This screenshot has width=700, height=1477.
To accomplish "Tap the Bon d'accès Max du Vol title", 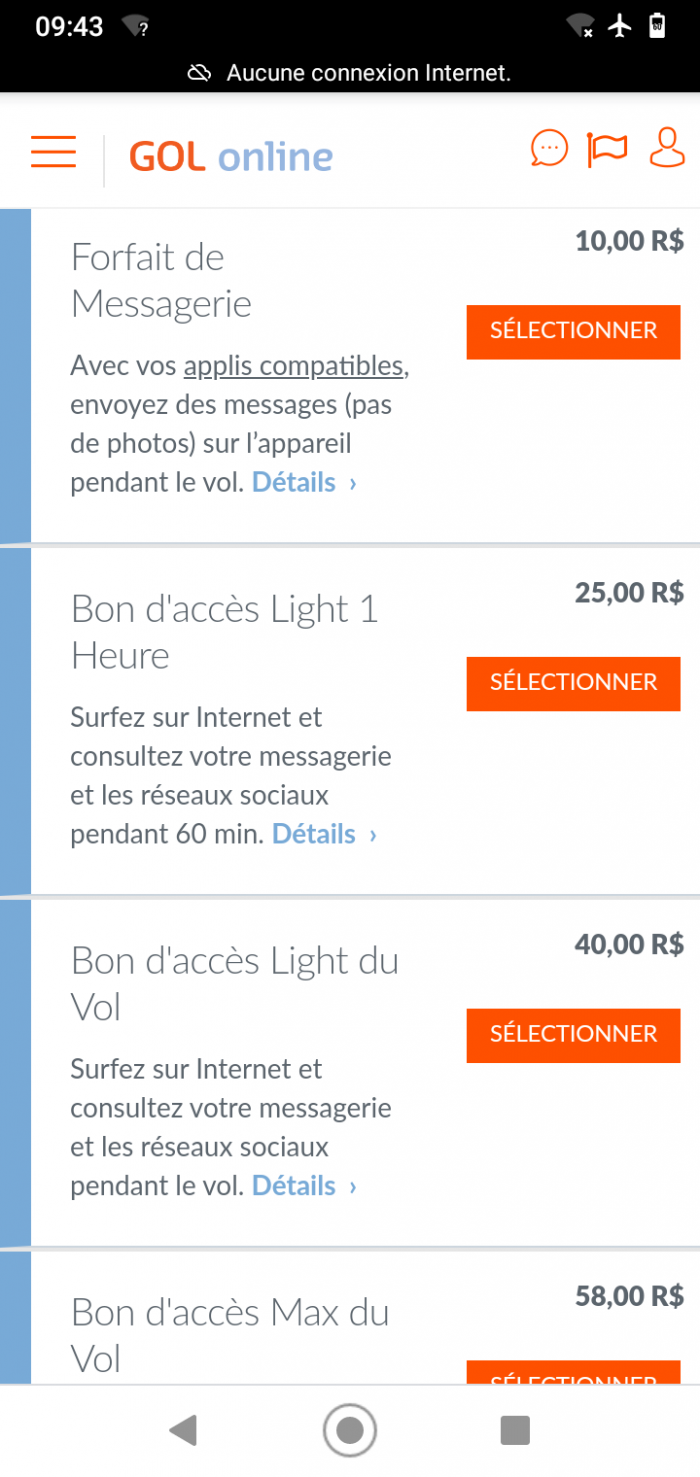I will [230, 1335].
